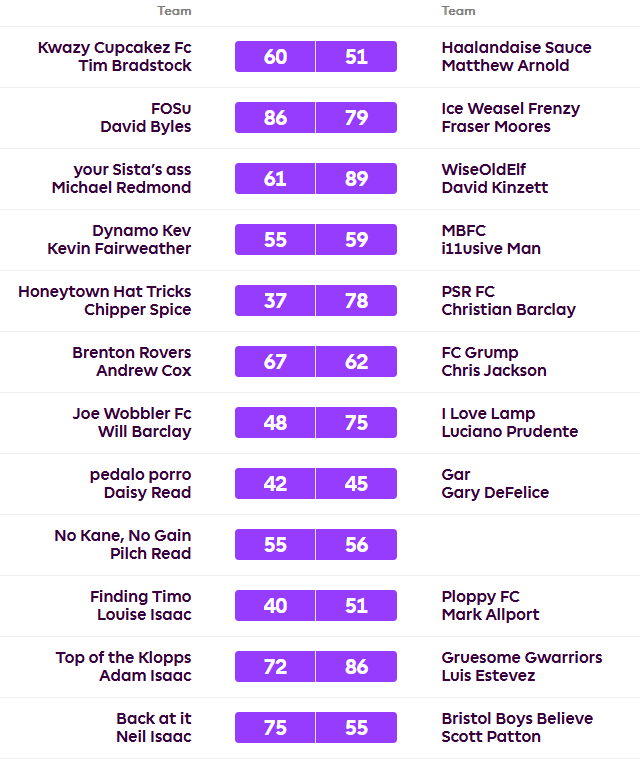Viewport: 640px width, 760px height.
Task: Open Brenton Rovers team page
Action: (x=131, y=353)
